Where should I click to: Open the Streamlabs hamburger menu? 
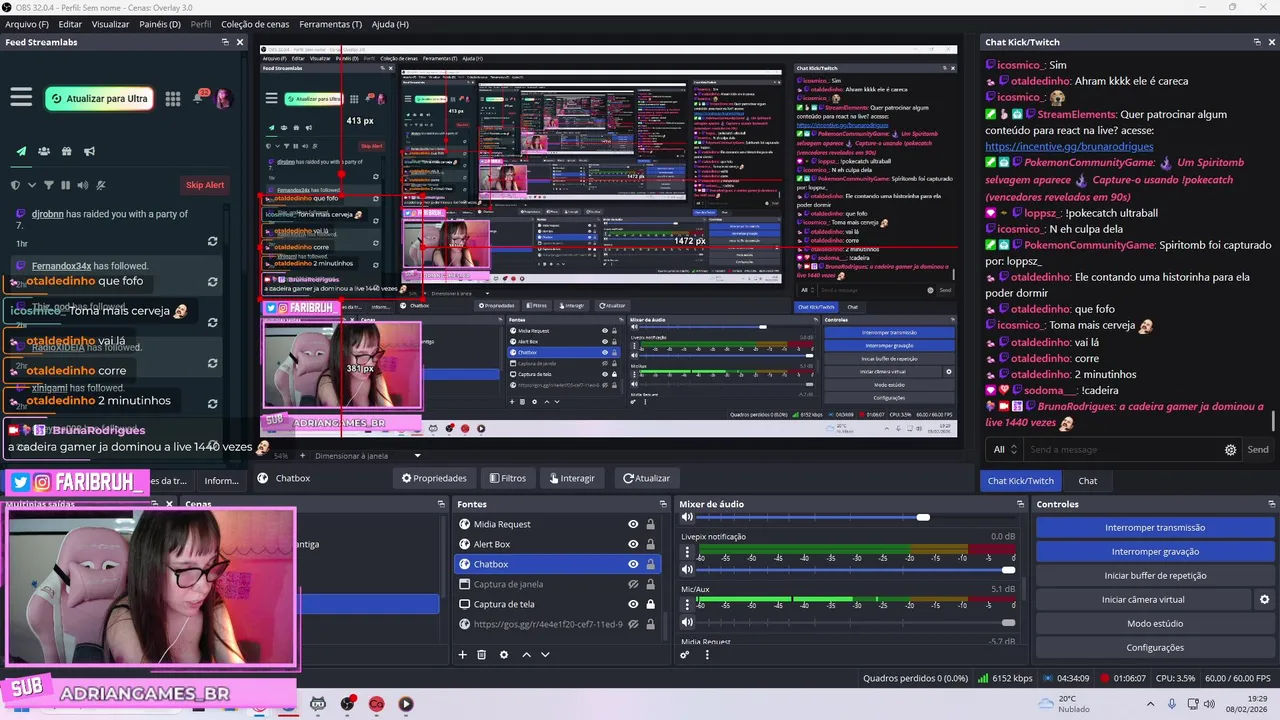[x=21, y=97]
